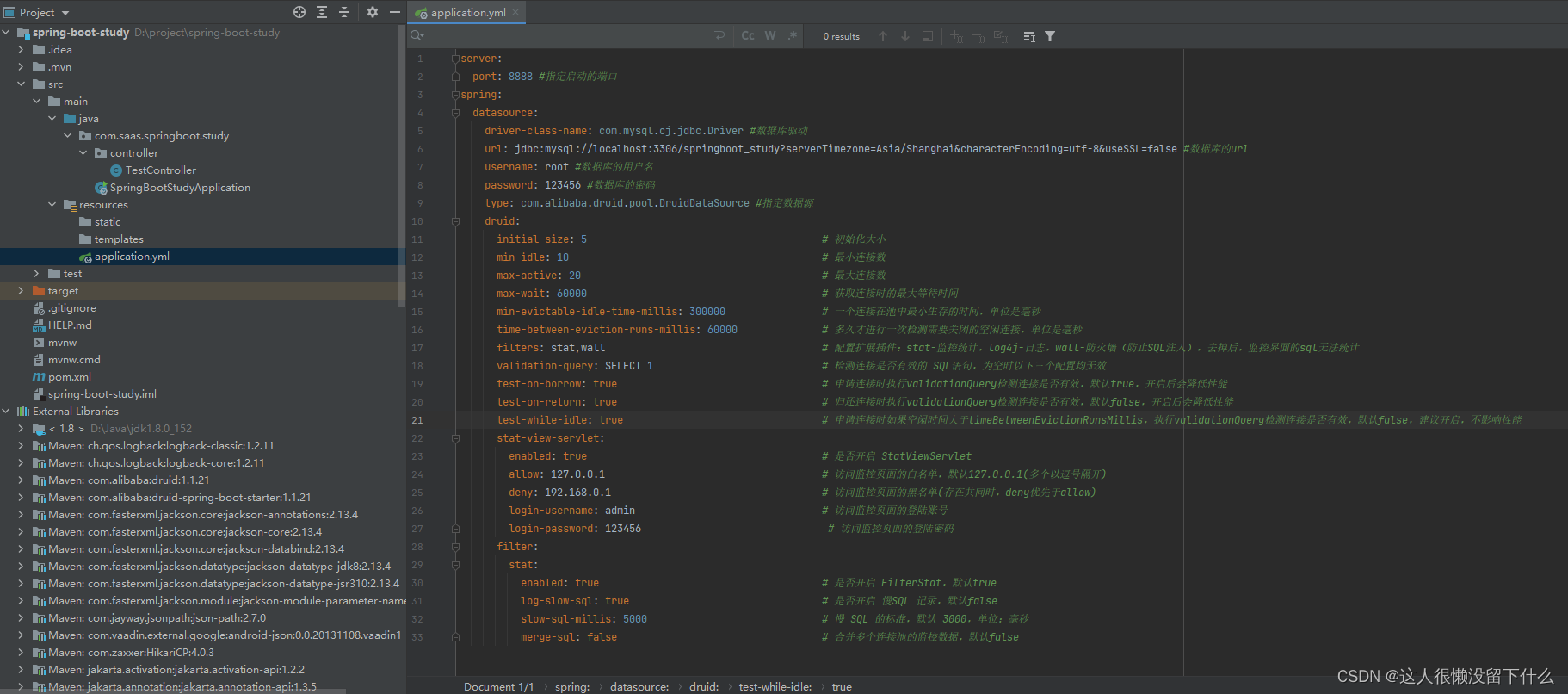This screenshot has height=694, width=1568.
Task: Click the fold toggle at druid: line
Action: [455, 221]
